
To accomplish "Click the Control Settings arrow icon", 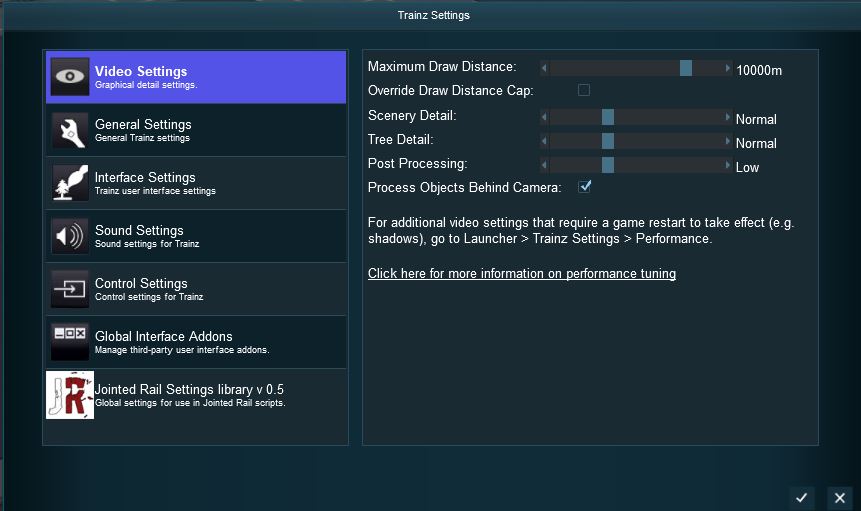I will 70,289.
